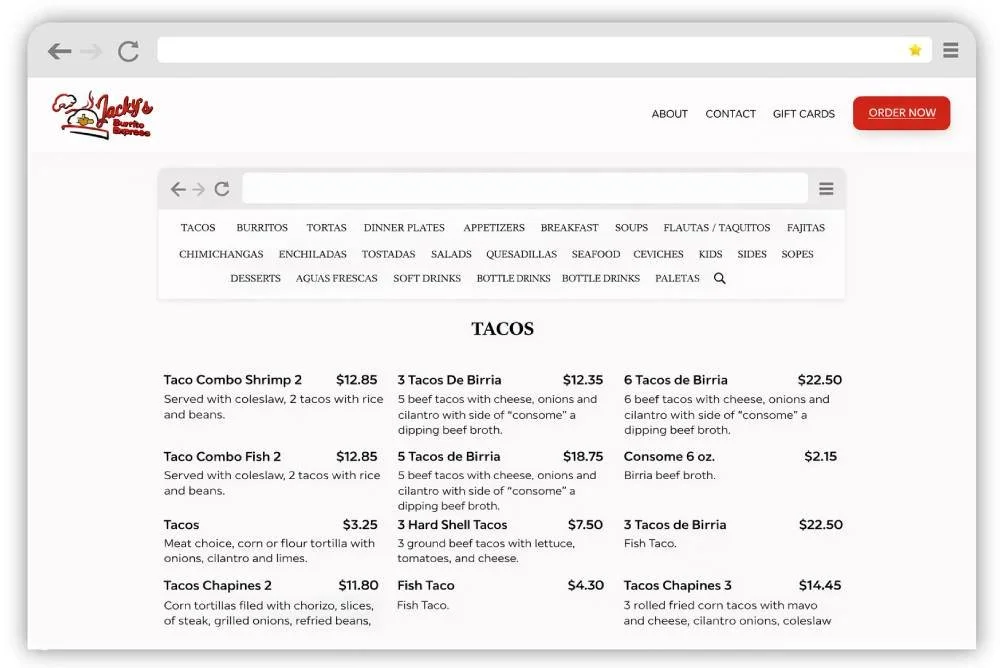Select the Ceviches category

(658, 254)
